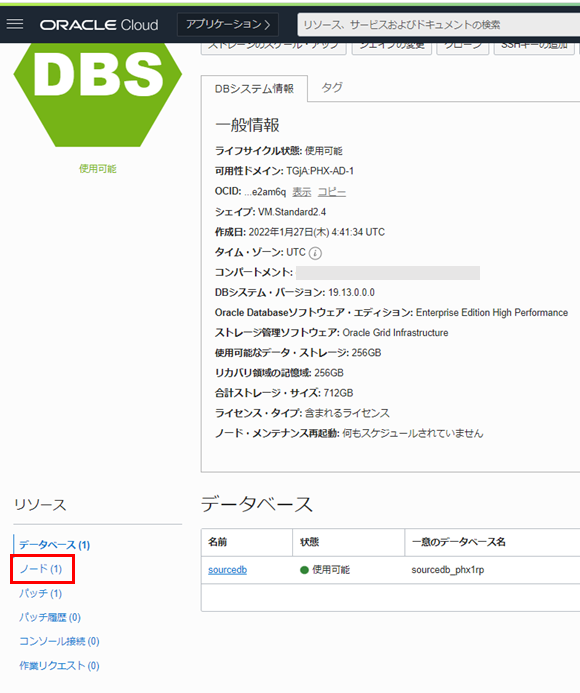The height and width of the screenshot is (693, 580).
Task: Click the green DBS hexagon icon
Action: pos(98,95)
